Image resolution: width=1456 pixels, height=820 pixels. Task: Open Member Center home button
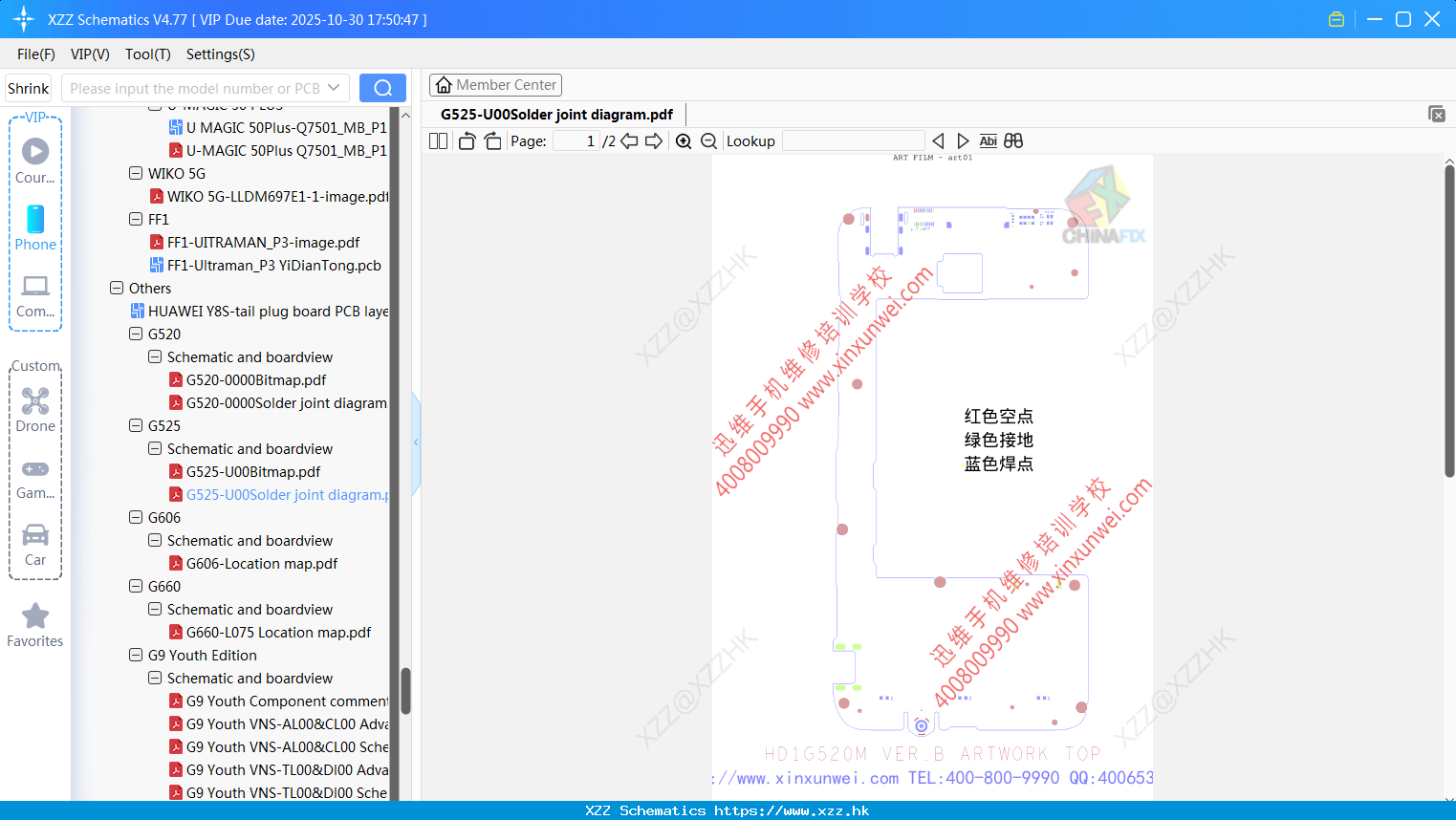click(x=495, y=85)
